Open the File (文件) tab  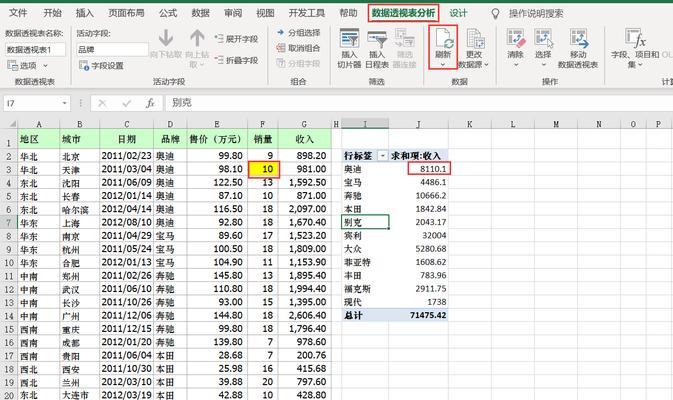[18, 13]
